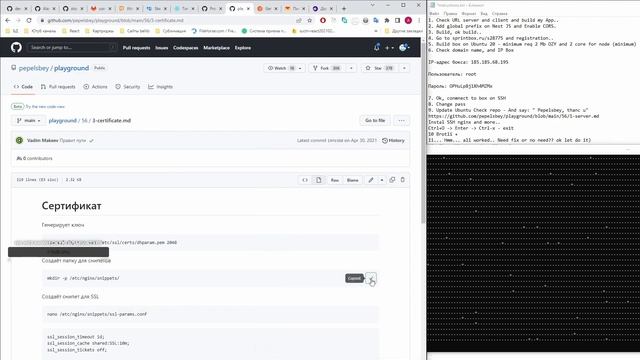Viewport: 640px width, 360px height.
Task: Open the Правка menu in Notepad
Action: point(450,13)
